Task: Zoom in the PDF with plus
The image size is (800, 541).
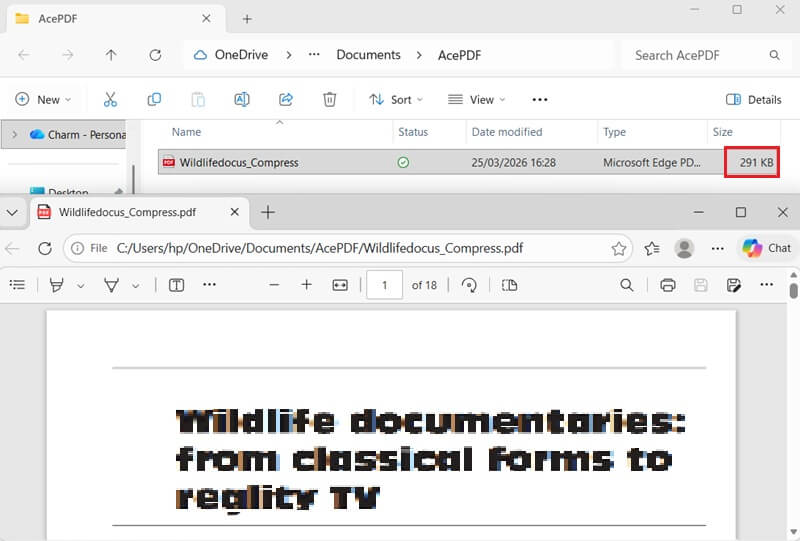Action: pyautogui.click(x=307, y=285)
